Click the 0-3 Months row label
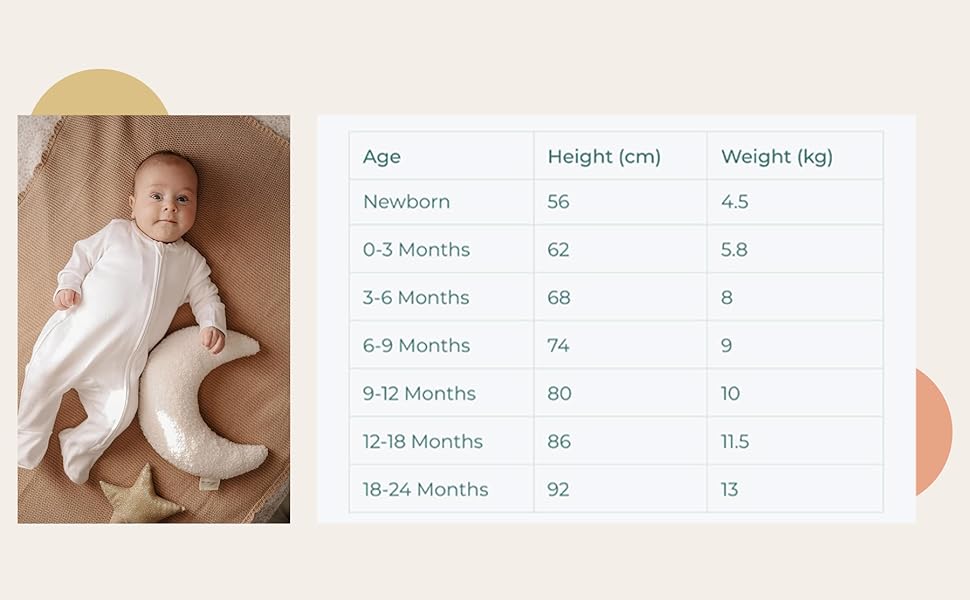Screen dimensions: 970x600 (416, 250)
